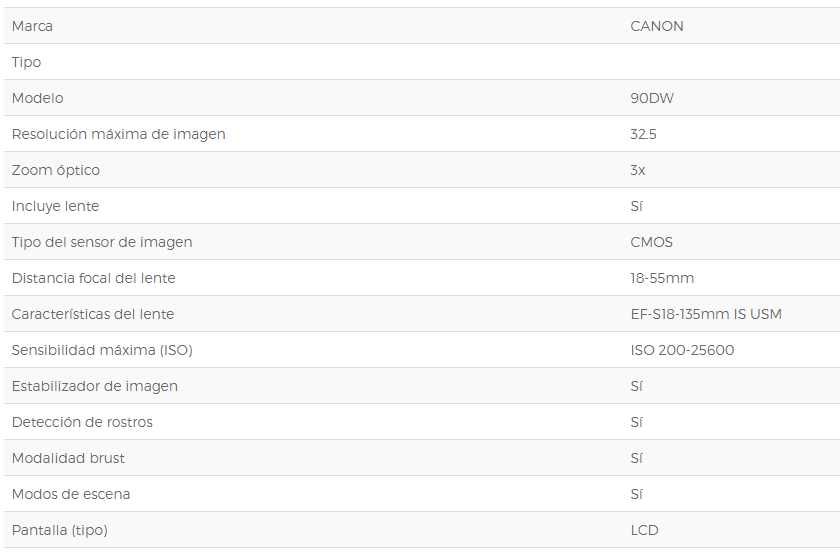Screen dimensions: 840x552
Task: Click the 3x zoom value
Action: 638,170
